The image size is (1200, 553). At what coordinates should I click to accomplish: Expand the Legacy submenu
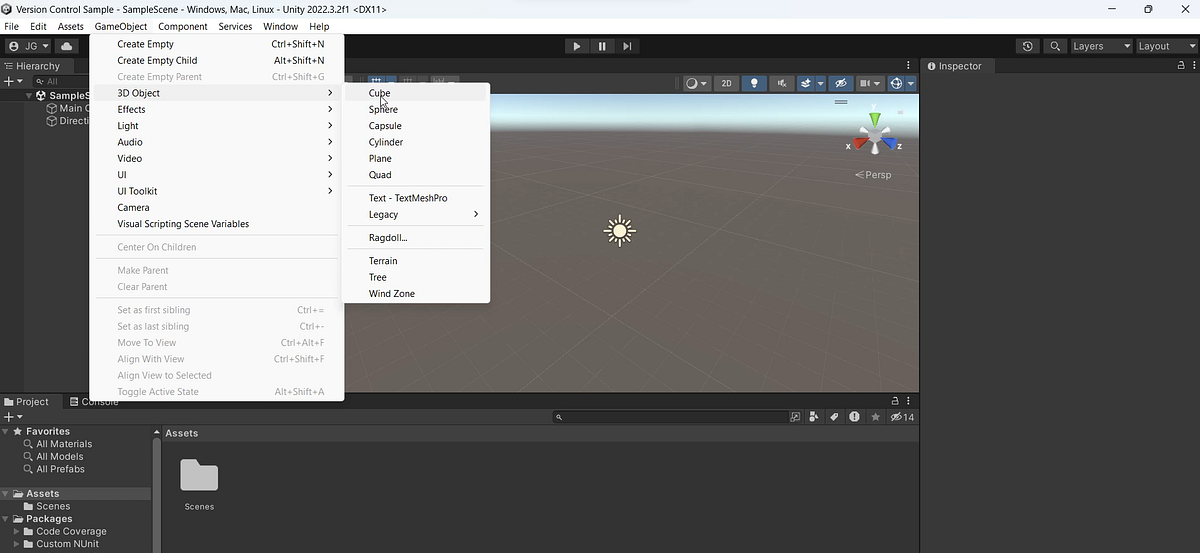[x=416, y=214]
